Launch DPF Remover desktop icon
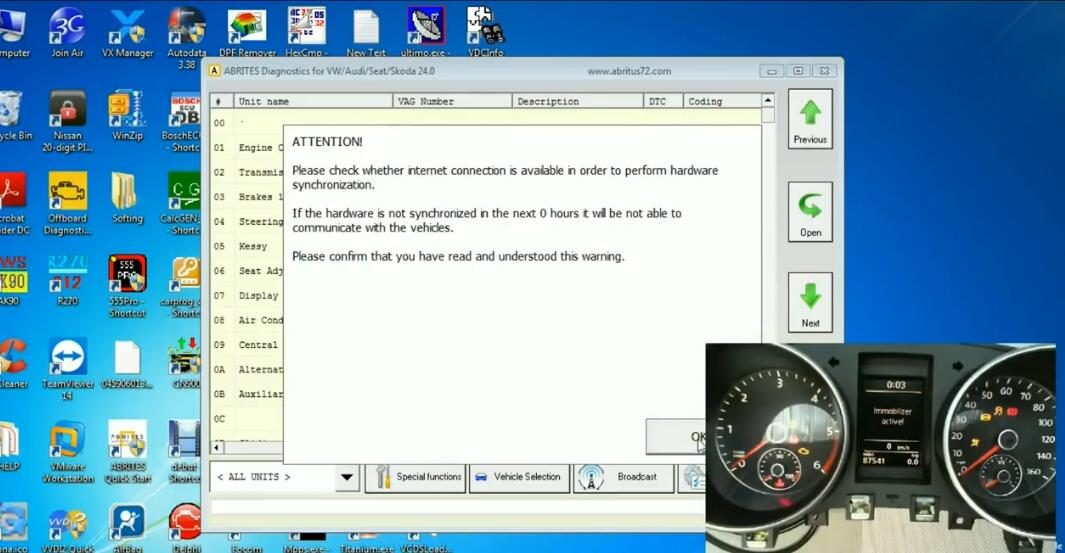 (x=247, y=32)
